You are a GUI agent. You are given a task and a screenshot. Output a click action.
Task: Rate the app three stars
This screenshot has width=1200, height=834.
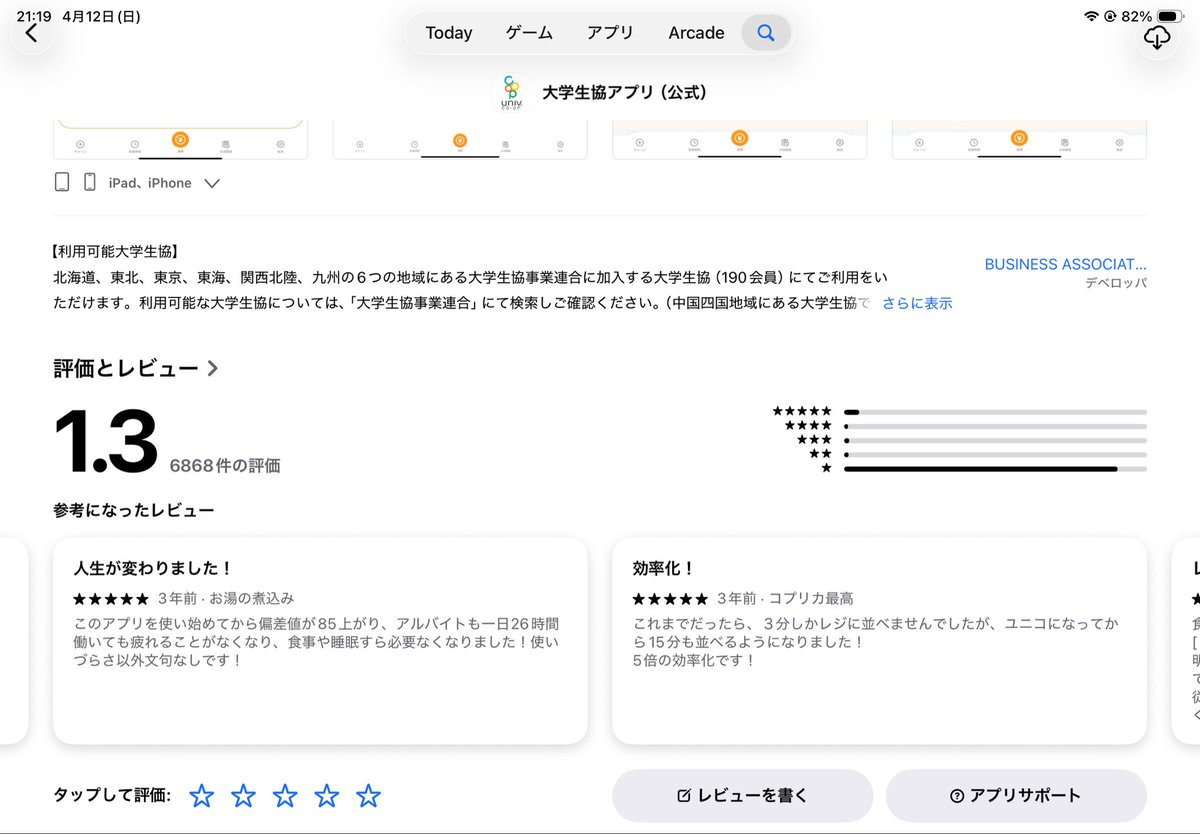point(285,796)
